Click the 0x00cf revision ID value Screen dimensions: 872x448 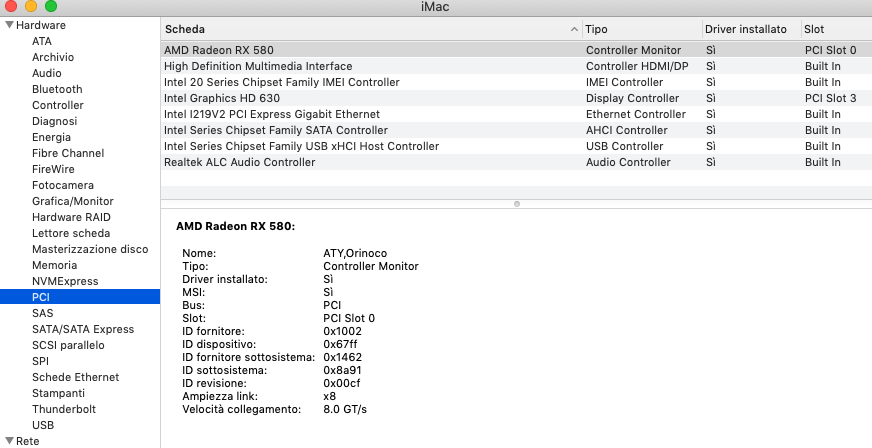[341, 384]
